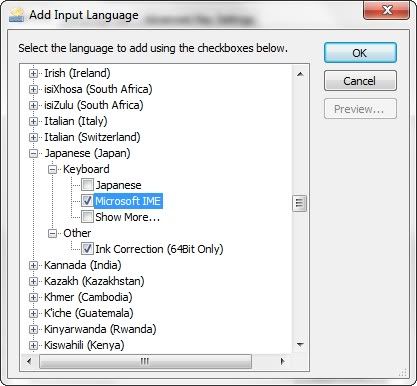Click the scroll up arrow of the language list
This screenshot has height=386, width=417.
click(x=300, y=74)
